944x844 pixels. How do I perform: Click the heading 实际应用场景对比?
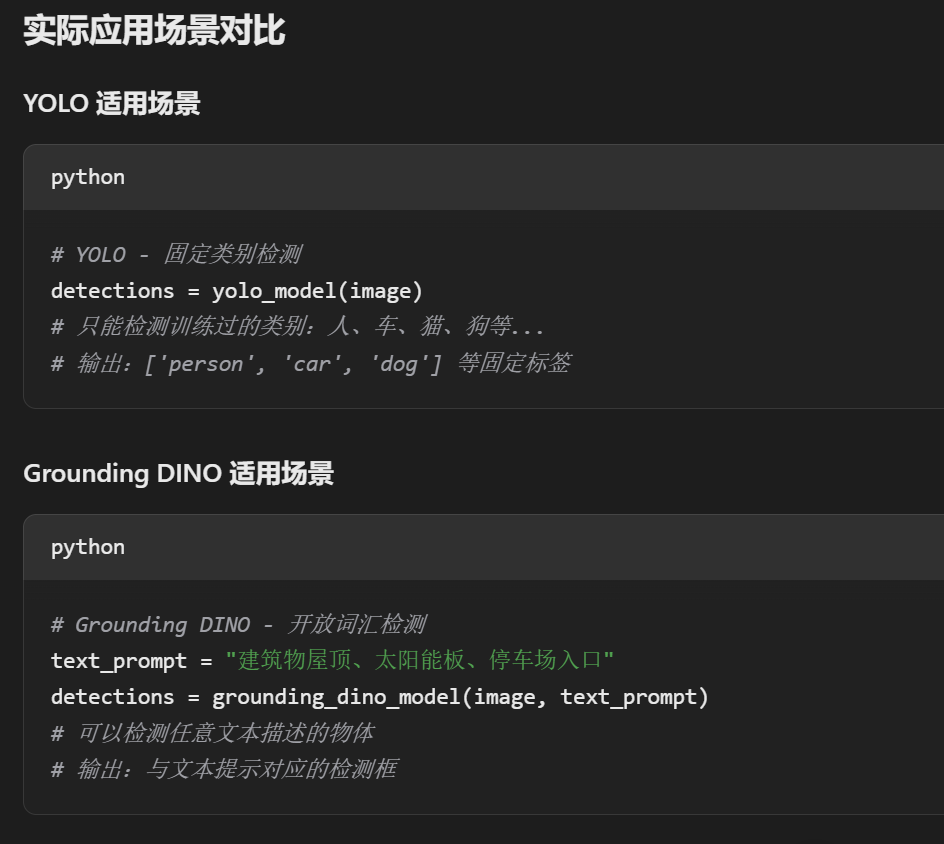(154, 30)
